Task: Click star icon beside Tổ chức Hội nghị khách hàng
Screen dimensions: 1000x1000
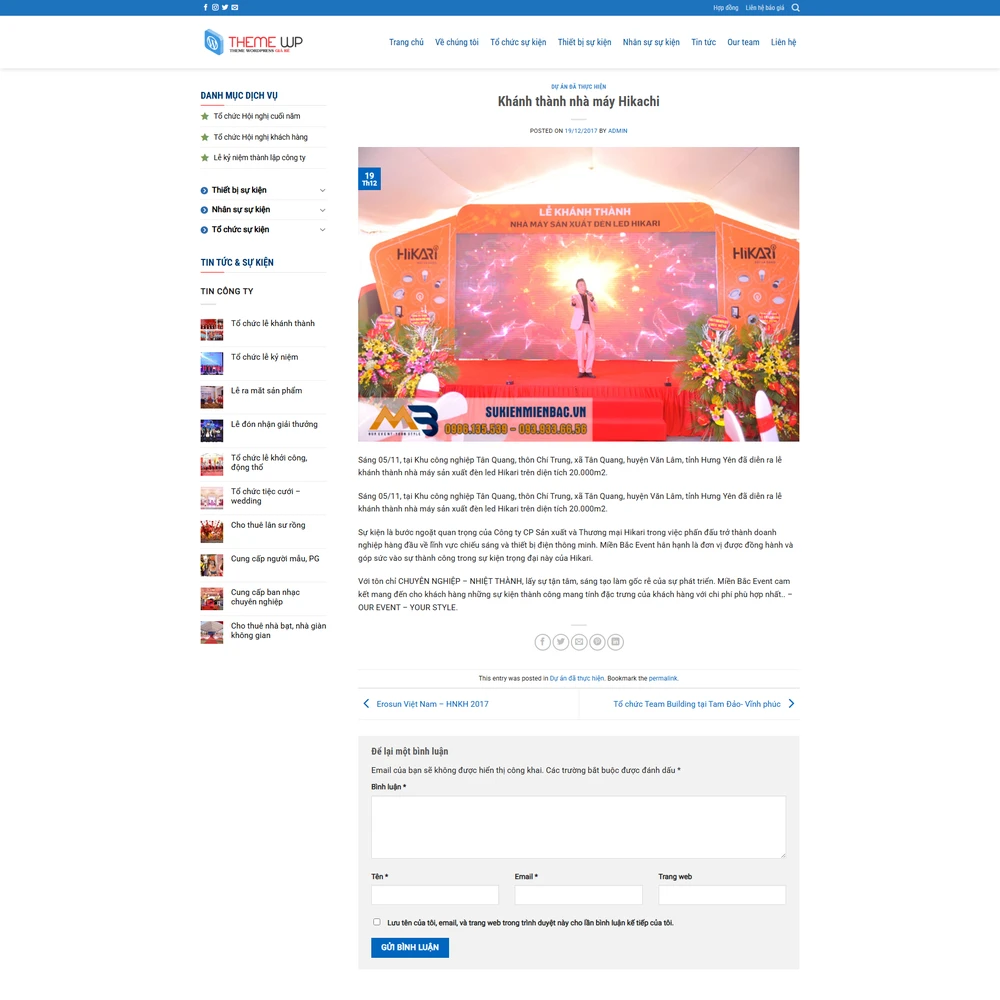Action: click(x=205, y=137)
